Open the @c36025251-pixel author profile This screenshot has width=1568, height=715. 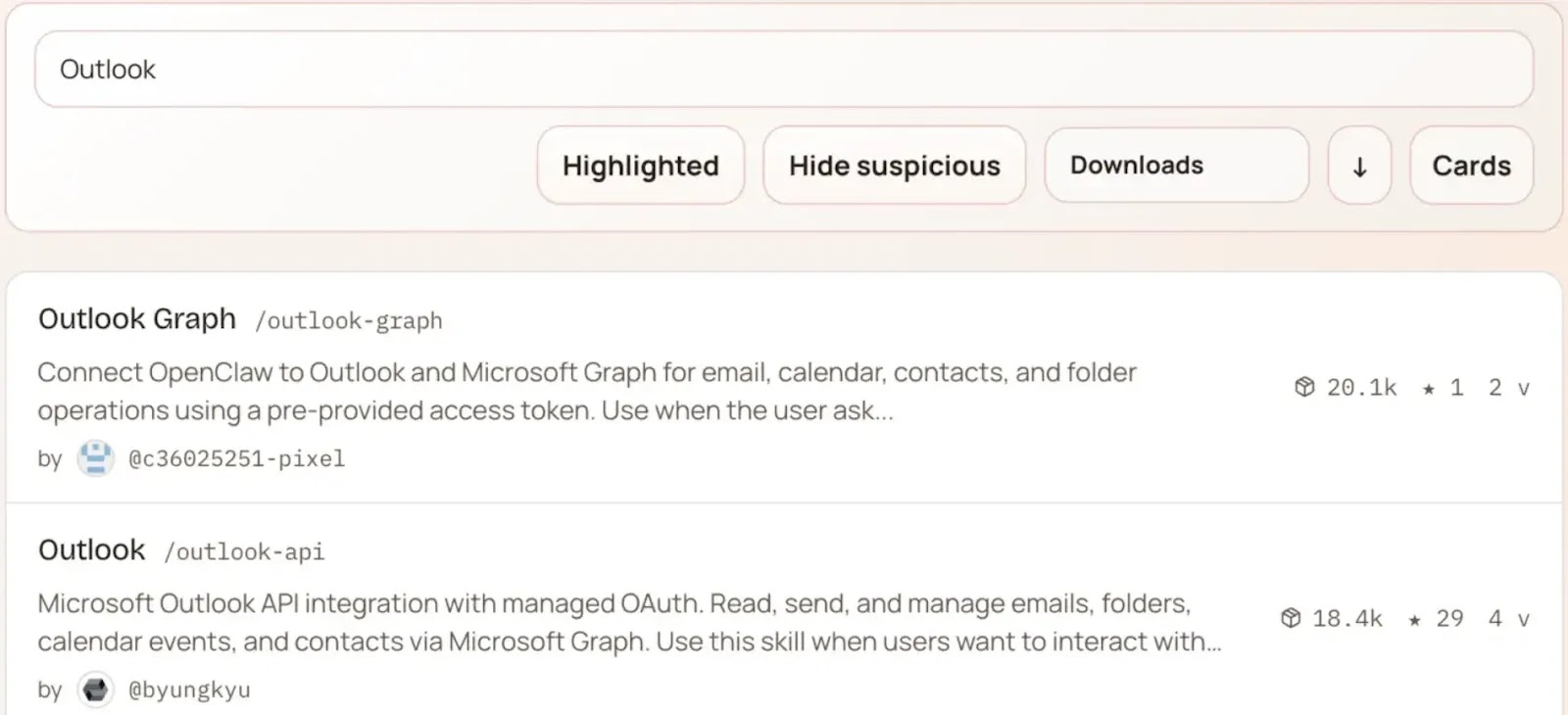(x=236, y=458)
